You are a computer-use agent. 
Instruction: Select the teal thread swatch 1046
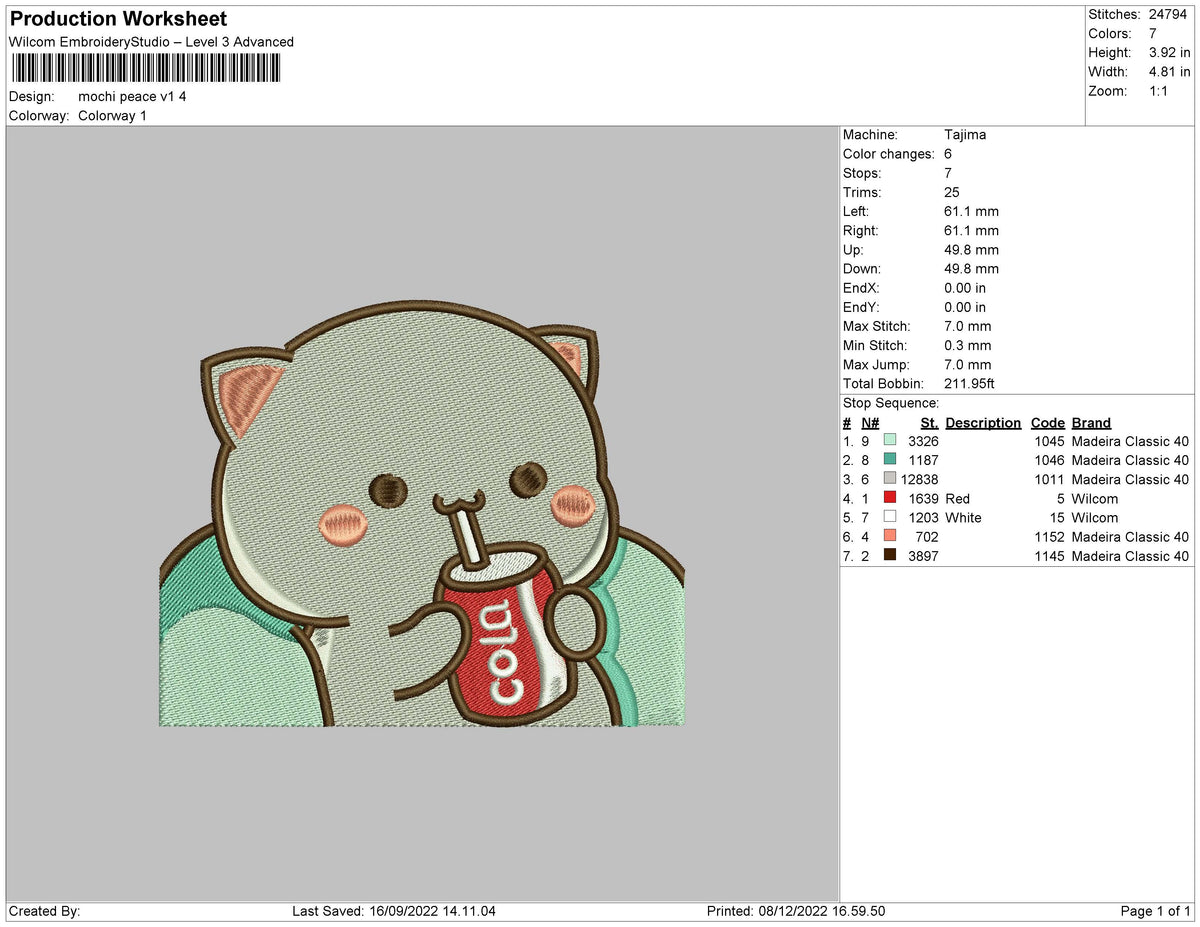pos(889,460)
